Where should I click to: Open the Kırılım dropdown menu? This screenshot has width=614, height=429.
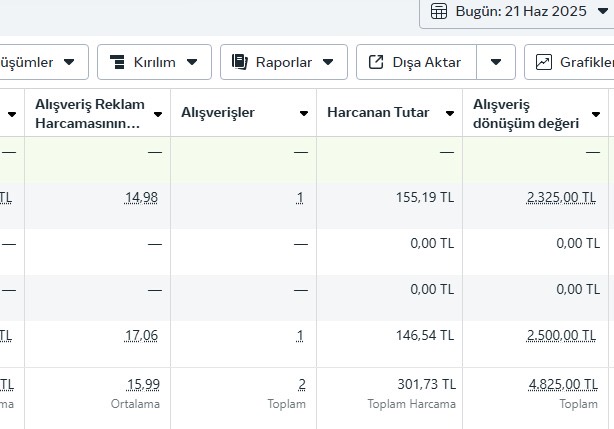154,62
